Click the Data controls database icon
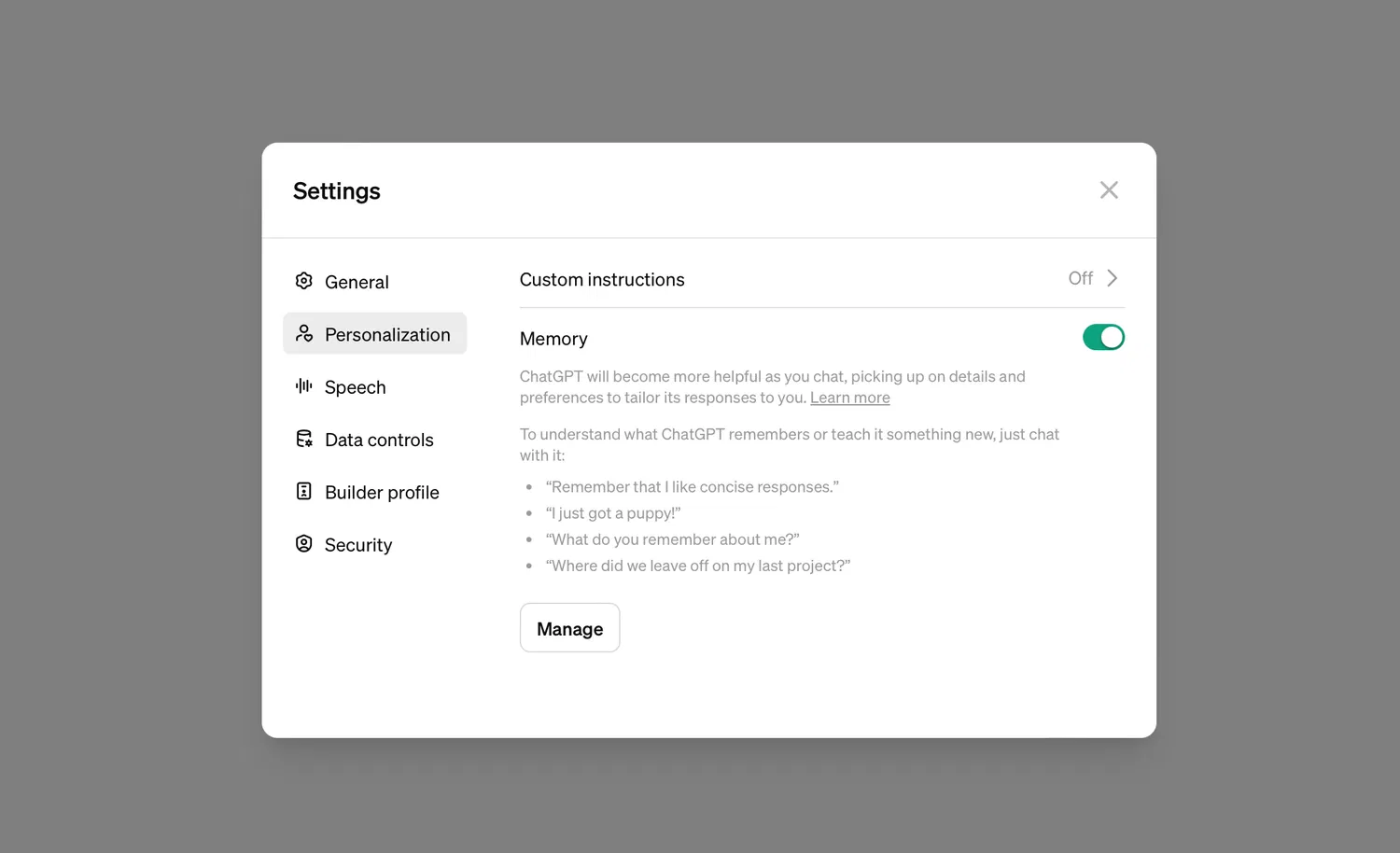Viewport: 1400px width, 853px height. click(303, 439)
